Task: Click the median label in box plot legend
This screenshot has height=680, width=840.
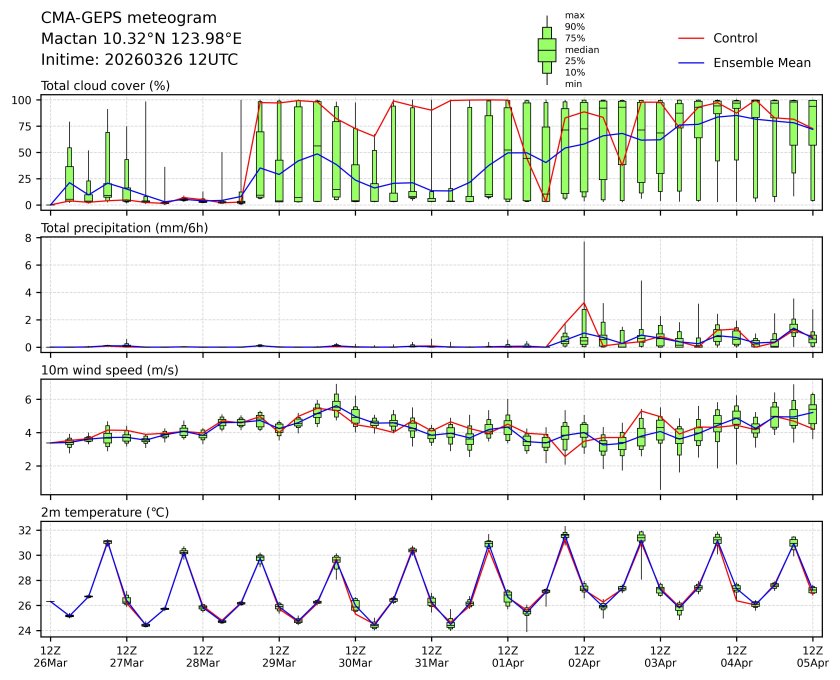Action: point(582,49)
